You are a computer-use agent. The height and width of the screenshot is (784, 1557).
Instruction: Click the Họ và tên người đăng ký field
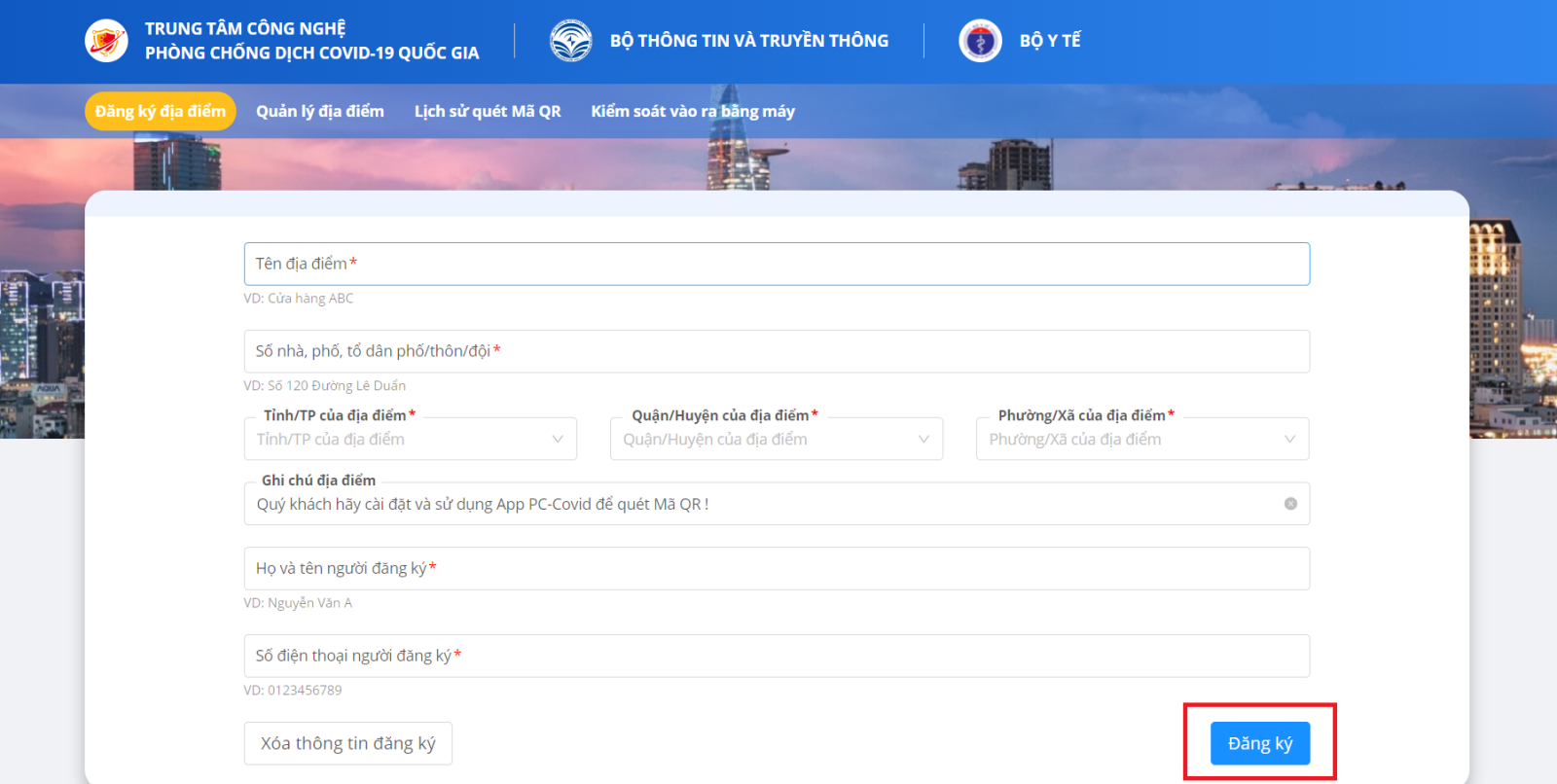(777, 568)
